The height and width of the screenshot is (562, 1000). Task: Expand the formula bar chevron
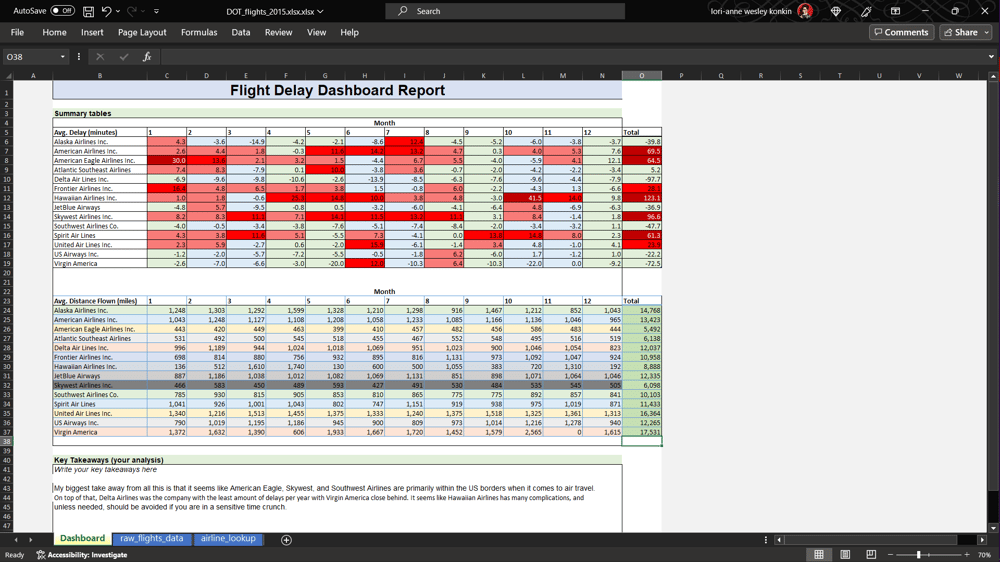click(x=991, y=57)
